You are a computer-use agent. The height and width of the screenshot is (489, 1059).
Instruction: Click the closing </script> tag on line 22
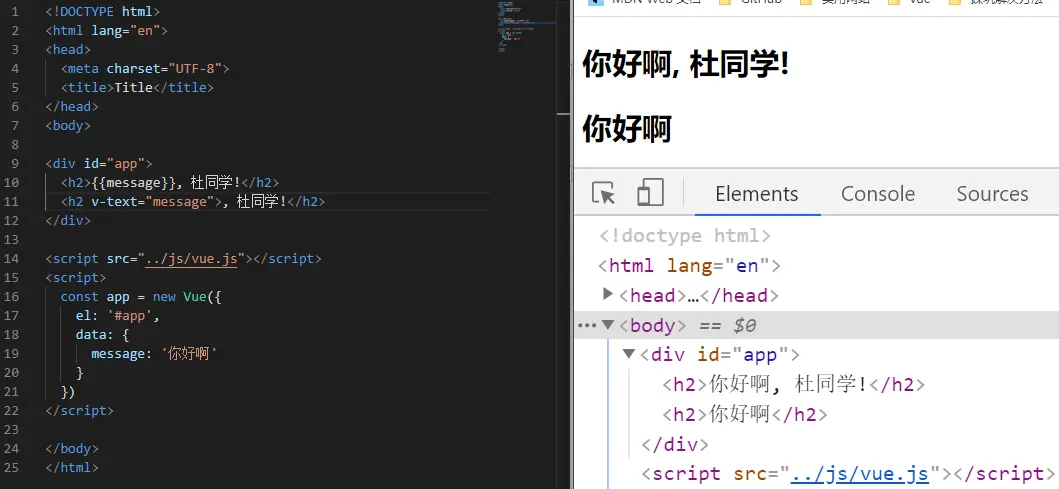pyautogui.click(x=79, y=411)
